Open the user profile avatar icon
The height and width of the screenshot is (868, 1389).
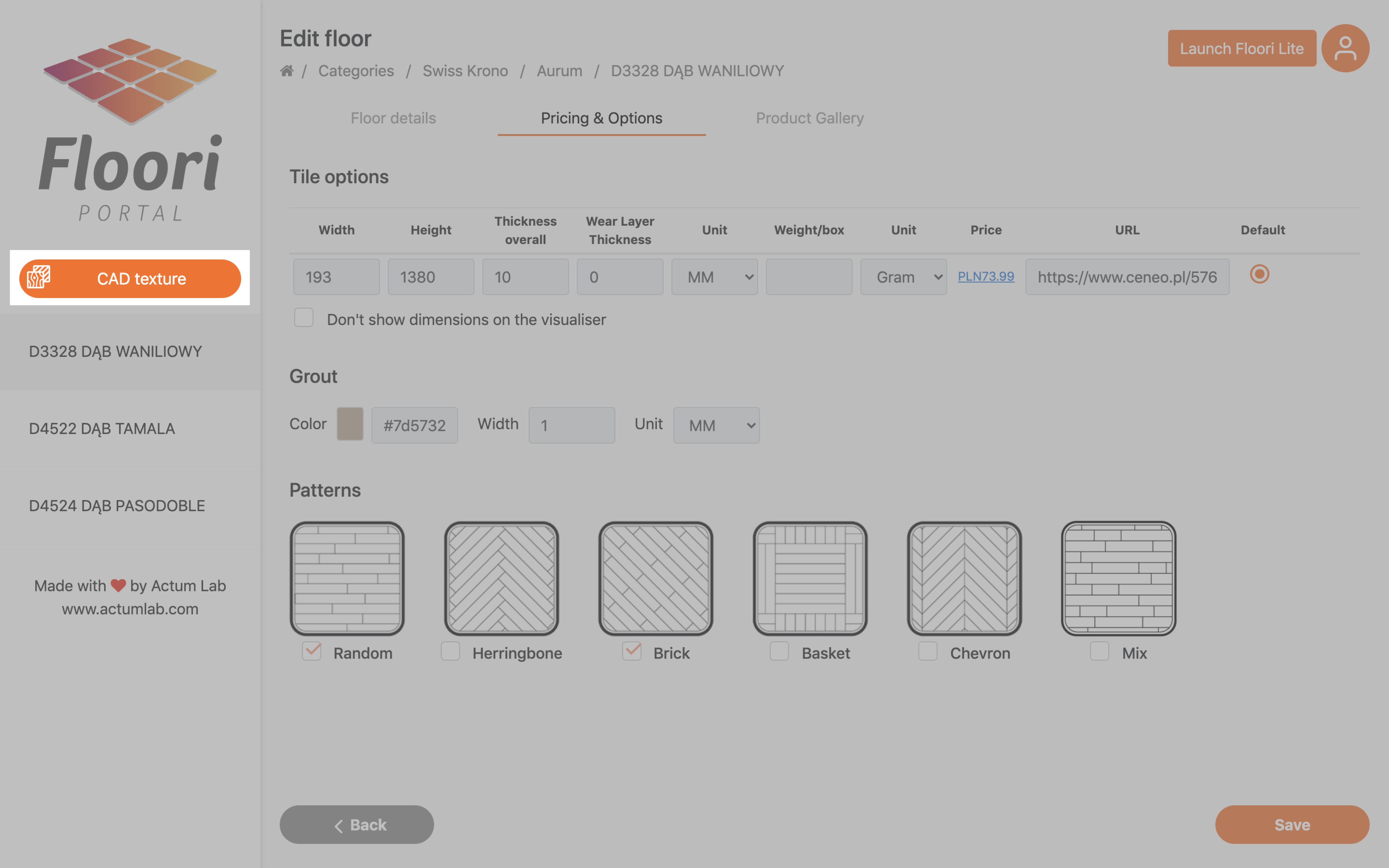(x=1345, y=48)
